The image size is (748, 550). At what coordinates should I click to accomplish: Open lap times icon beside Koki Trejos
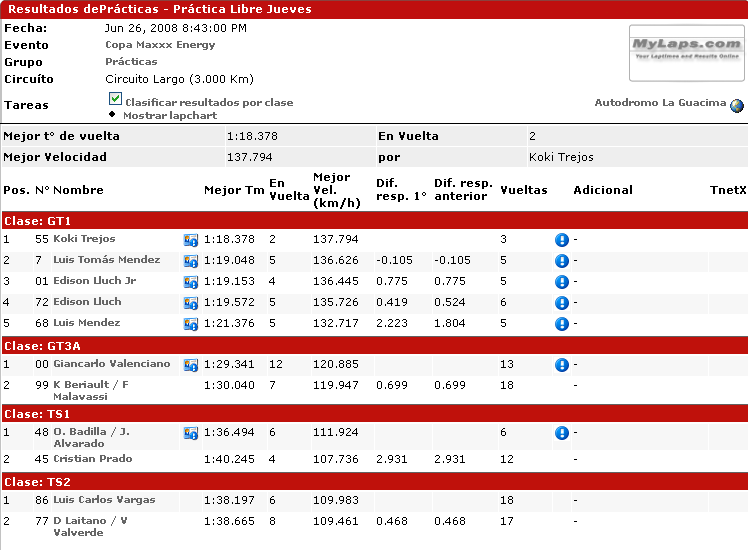pyautogui.click(x=191, y=240)
